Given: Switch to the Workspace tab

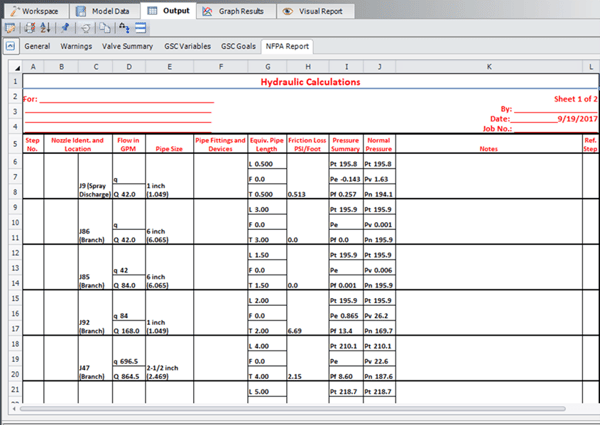Looking at the screenshot, I should coord(36,11).
